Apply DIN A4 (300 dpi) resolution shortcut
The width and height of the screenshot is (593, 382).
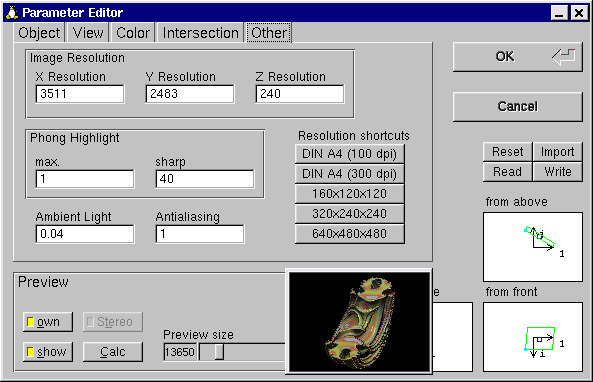[349, 174]
